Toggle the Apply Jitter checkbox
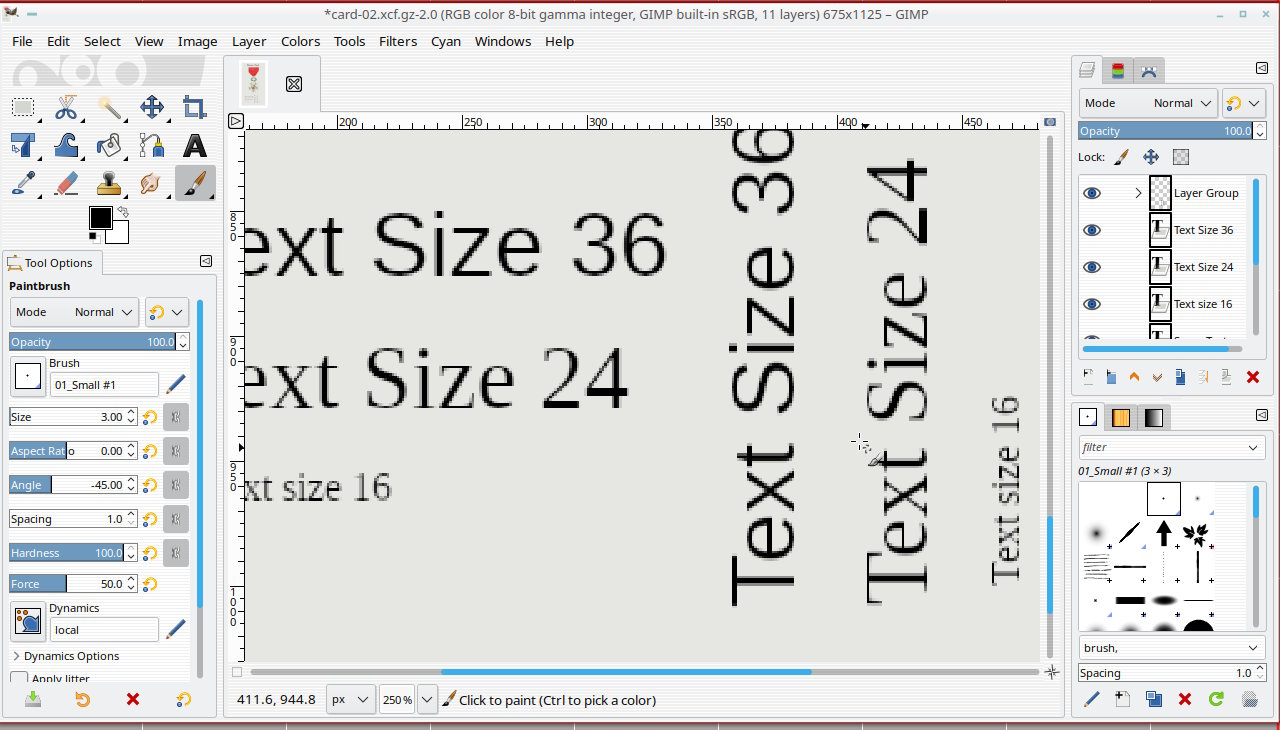The width and height of the screenshot is (1280, 730). click(19, 679)
